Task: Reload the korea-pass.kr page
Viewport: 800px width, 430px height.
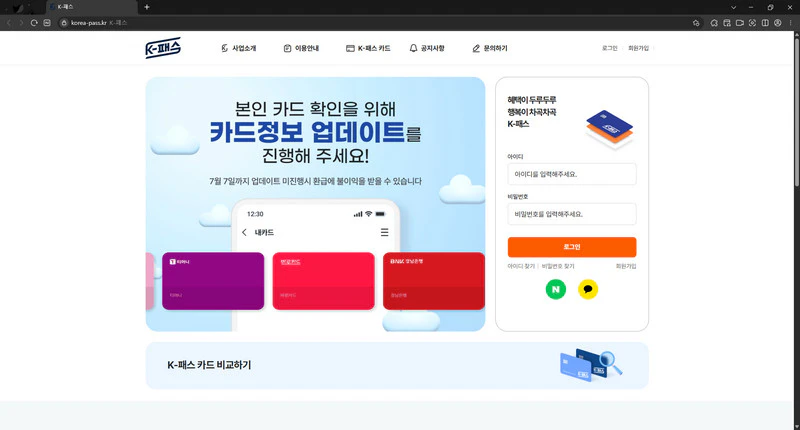Action: (x=34, y=23)
